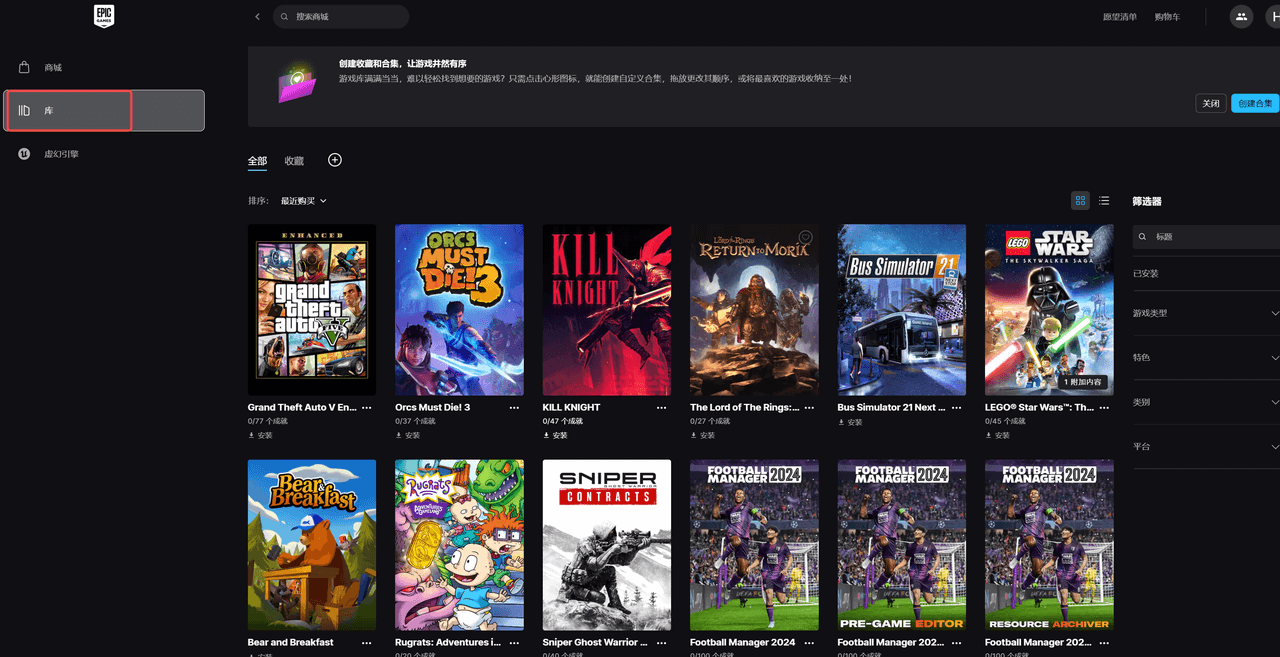Screen dimensions: 1280x657
Task: Open the Grand Theft Auto V cover thumbnail
Action: click(312, 310)
